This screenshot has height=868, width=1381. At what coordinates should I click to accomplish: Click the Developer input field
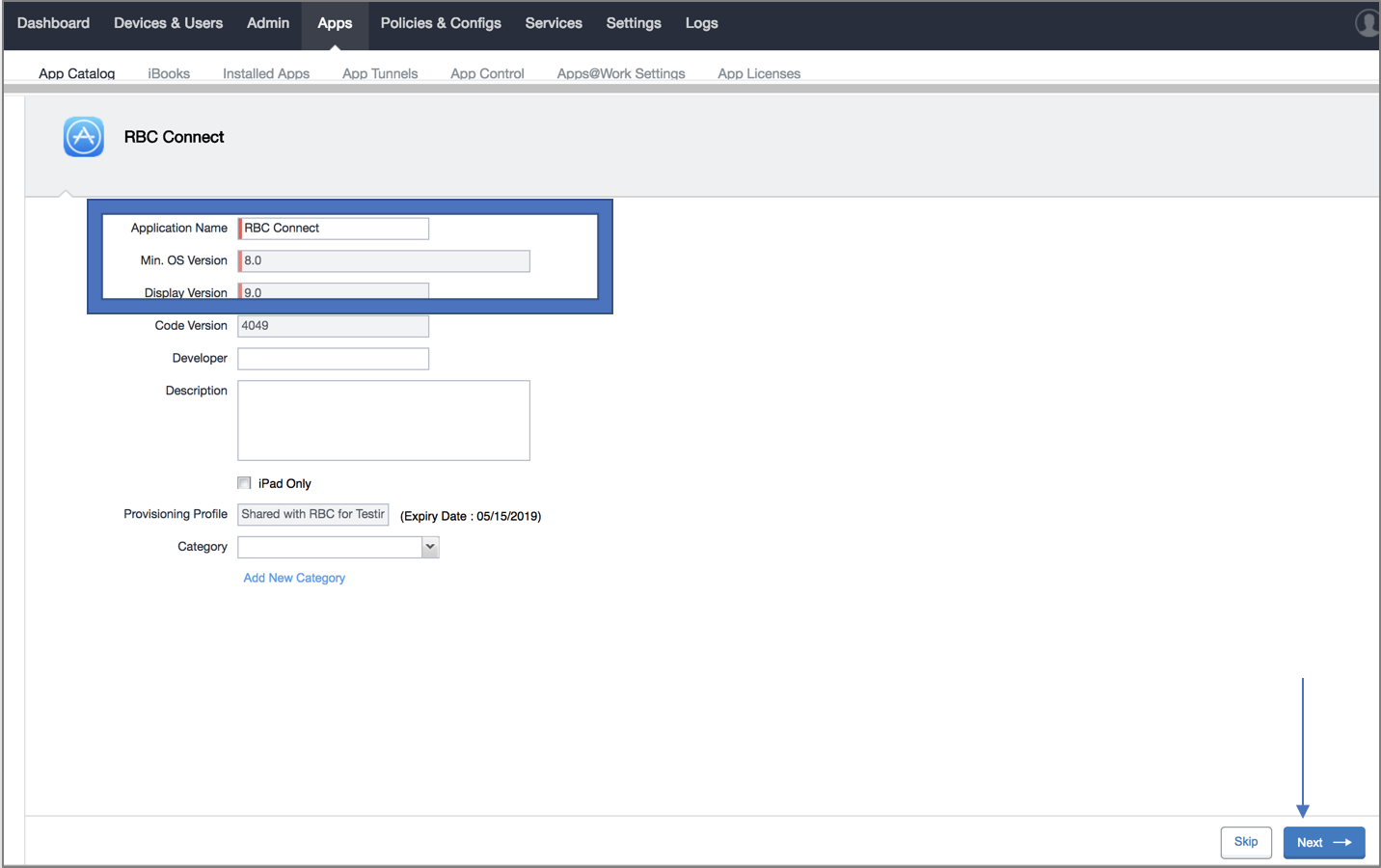coord(334,359)
